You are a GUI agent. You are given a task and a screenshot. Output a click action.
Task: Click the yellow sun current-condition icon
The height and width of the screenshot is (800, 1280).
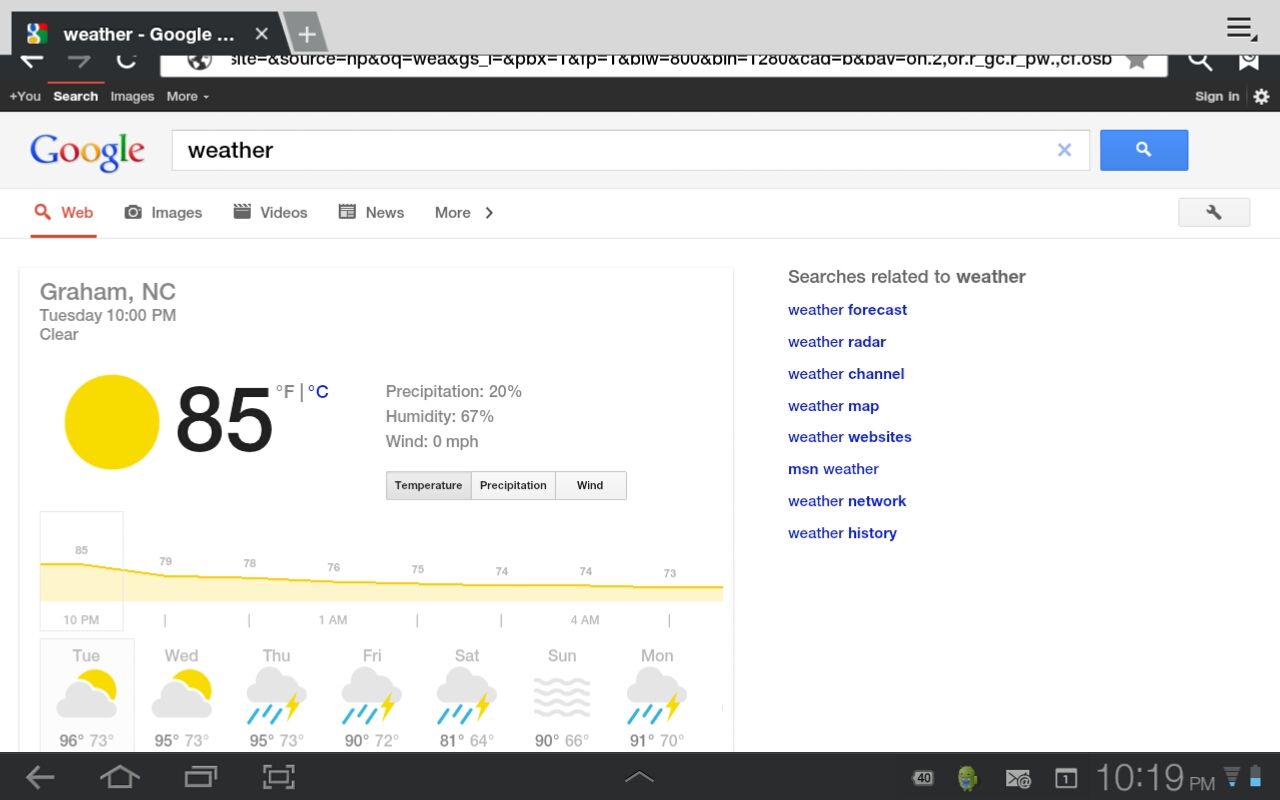[112, 422]
